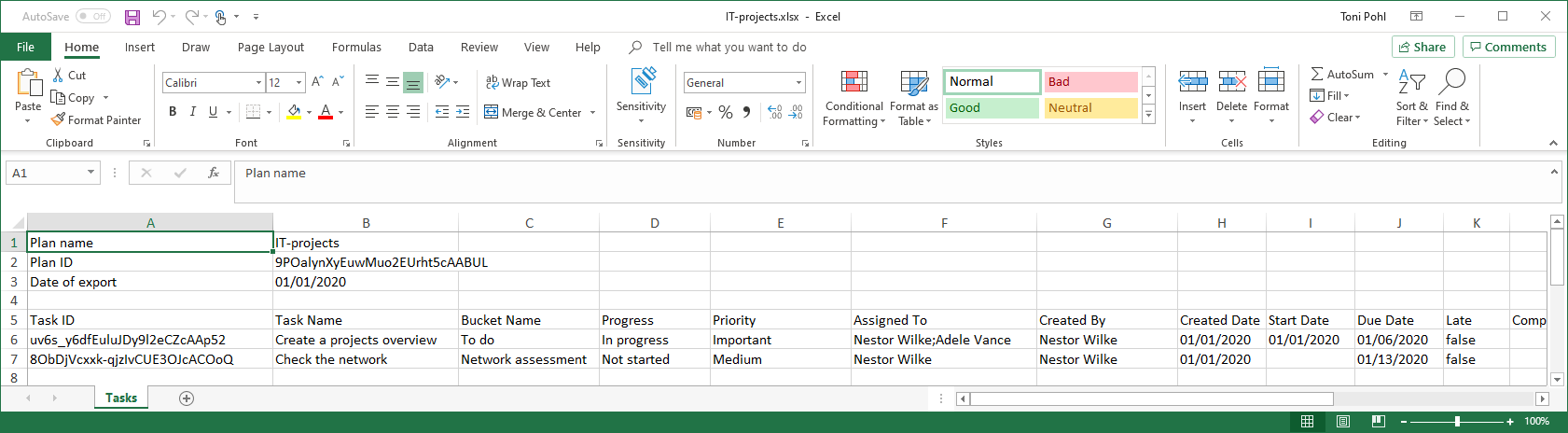
Task: Click the Paste clipboard icon
Action: [28, 85]
